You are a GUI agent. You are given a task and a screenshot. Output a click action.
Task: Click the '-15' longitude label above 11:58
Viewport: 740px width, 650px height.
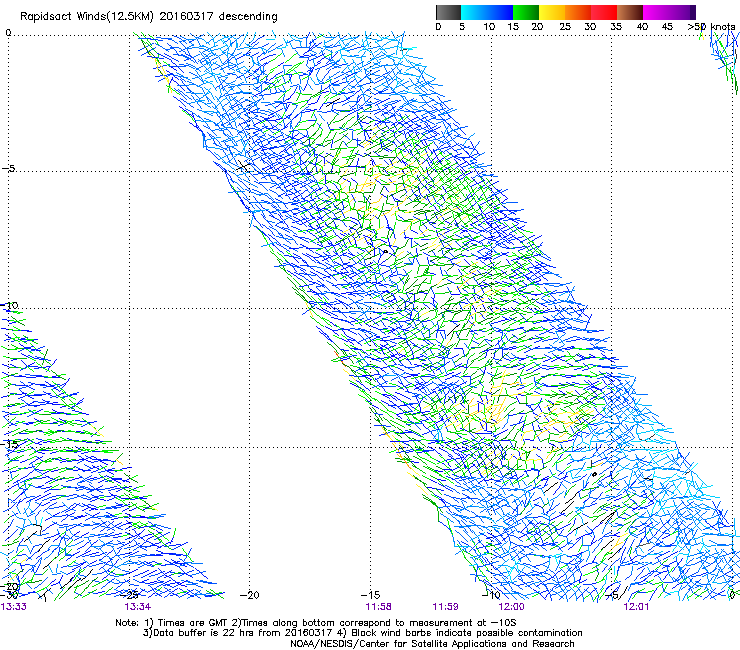[370, 595]
